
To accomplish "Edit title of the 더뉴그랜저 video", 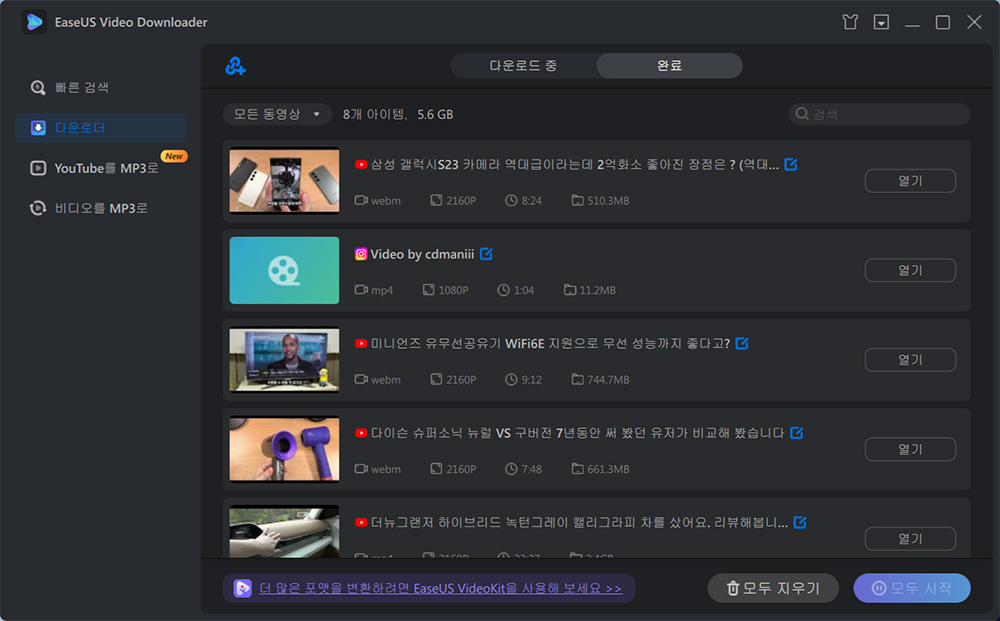I will pos(800,522).
